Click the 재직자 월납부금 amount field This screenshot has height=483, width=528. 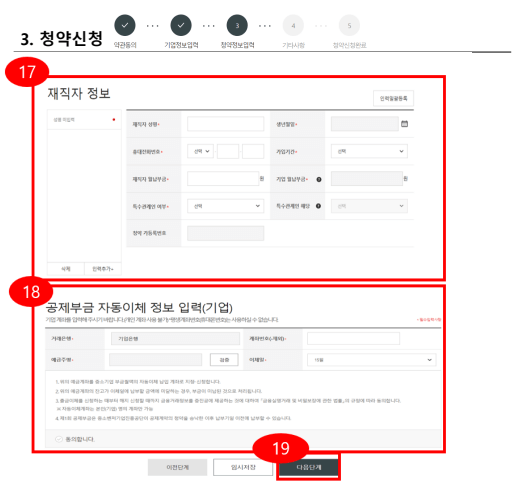[x=223, y=179]
